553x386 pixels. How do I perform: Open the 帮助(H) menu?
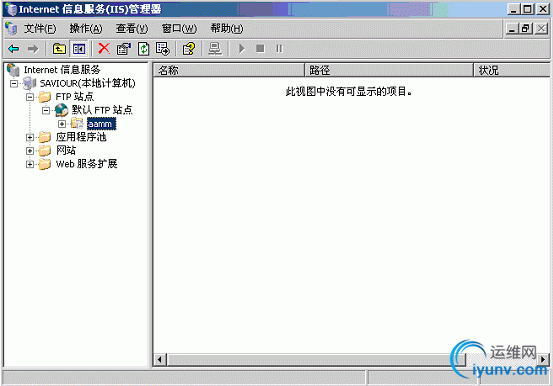(x=227, y=29)
